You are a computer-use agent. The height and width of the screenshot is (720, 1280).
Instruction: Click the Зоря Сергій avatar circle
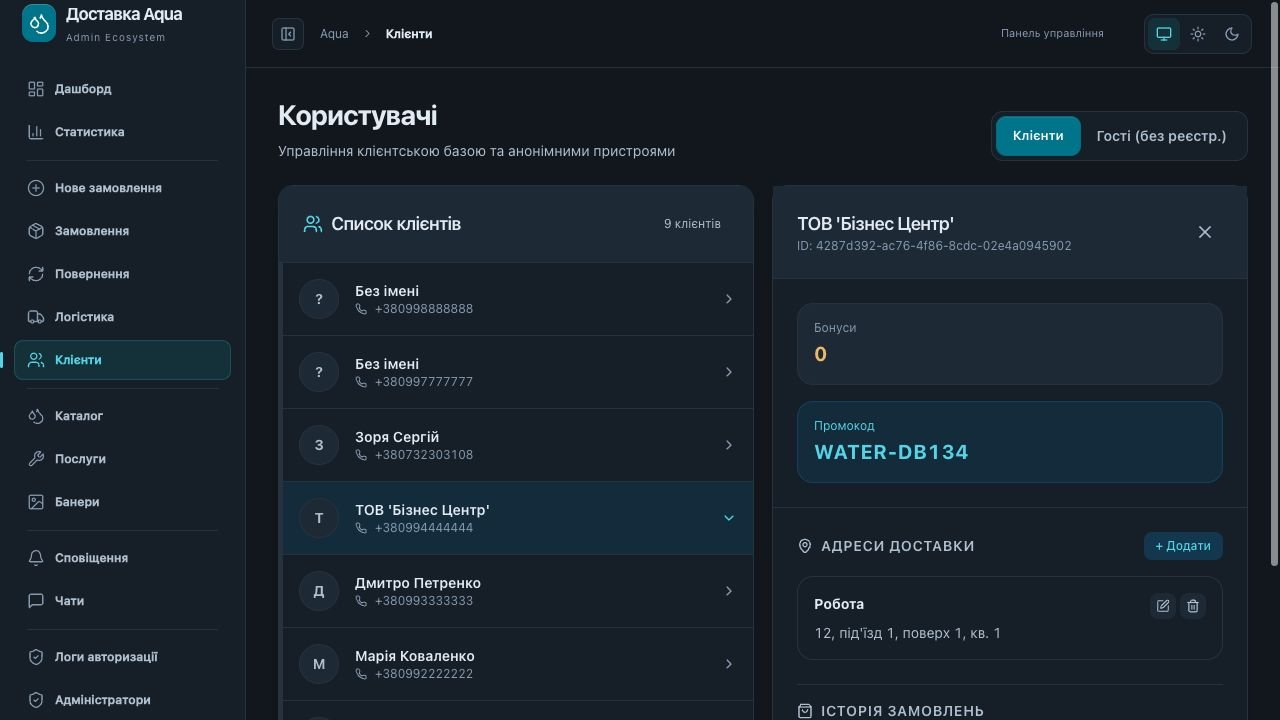319,445
